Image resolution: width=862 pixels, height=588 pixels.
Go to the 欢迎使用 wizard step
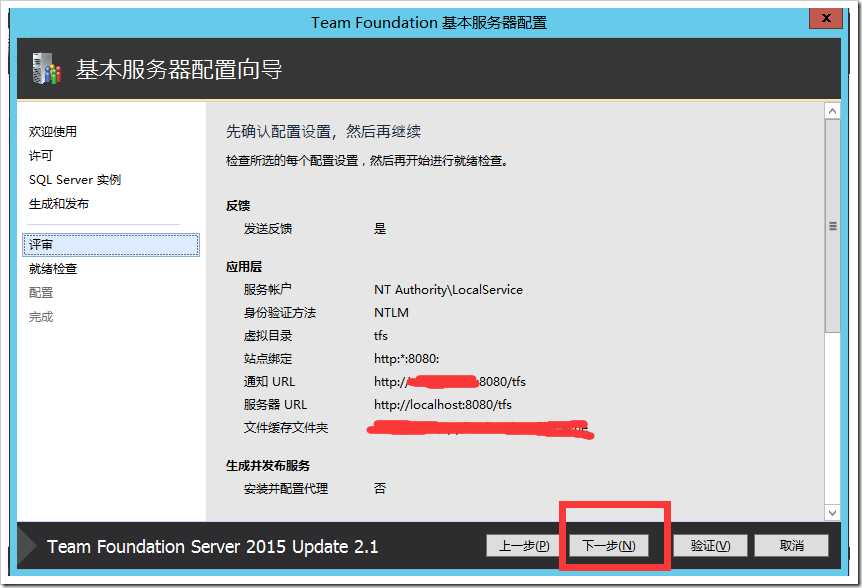click(53, 131)
